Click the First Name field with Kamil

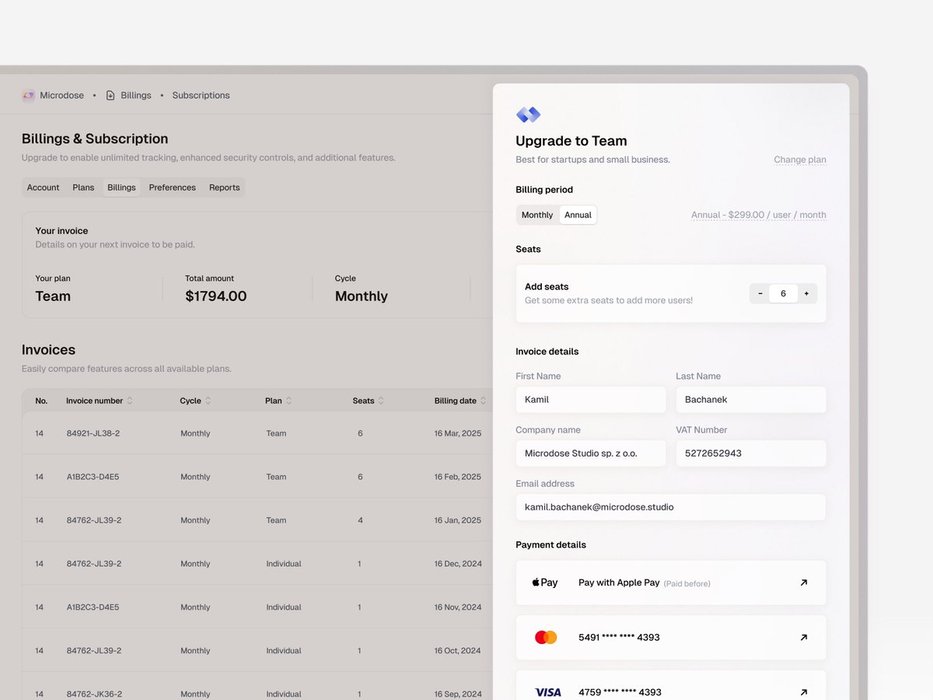click(590, 399)
